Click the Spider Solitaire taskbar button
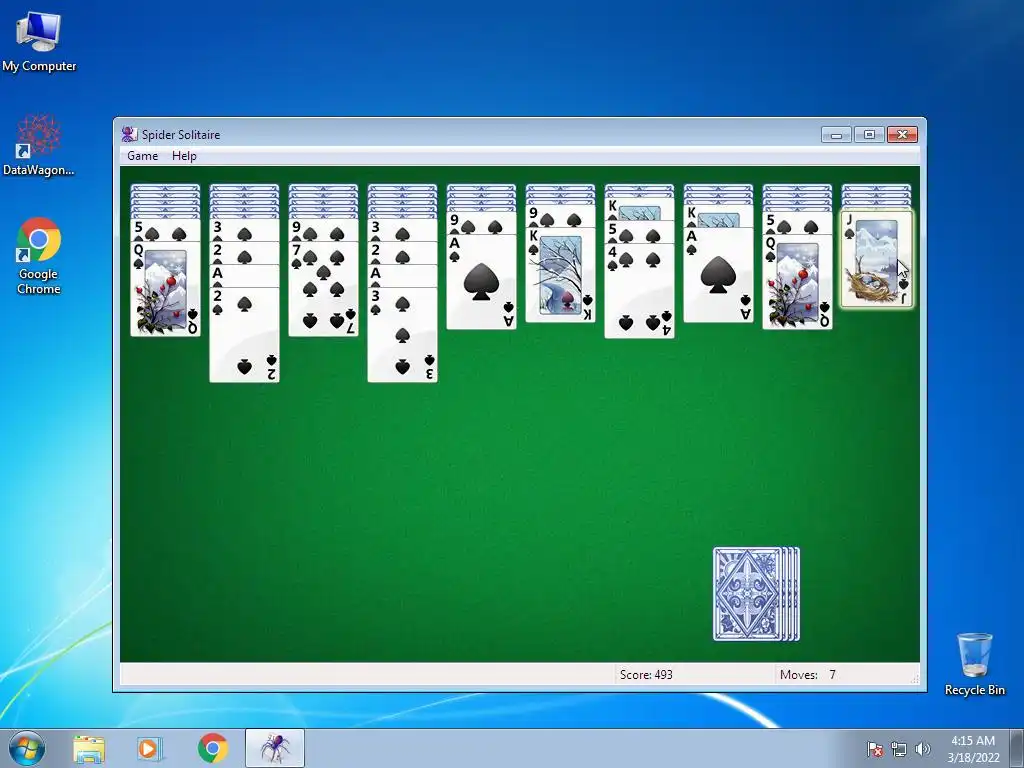The height and width of the screenshot is (768, 1024). pyautogui.click(x=275, y=749)
